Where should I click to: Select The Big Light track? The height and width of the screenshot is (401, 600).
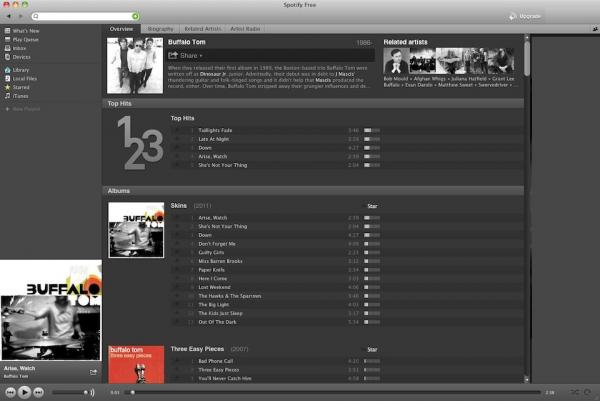coord(214,305)
